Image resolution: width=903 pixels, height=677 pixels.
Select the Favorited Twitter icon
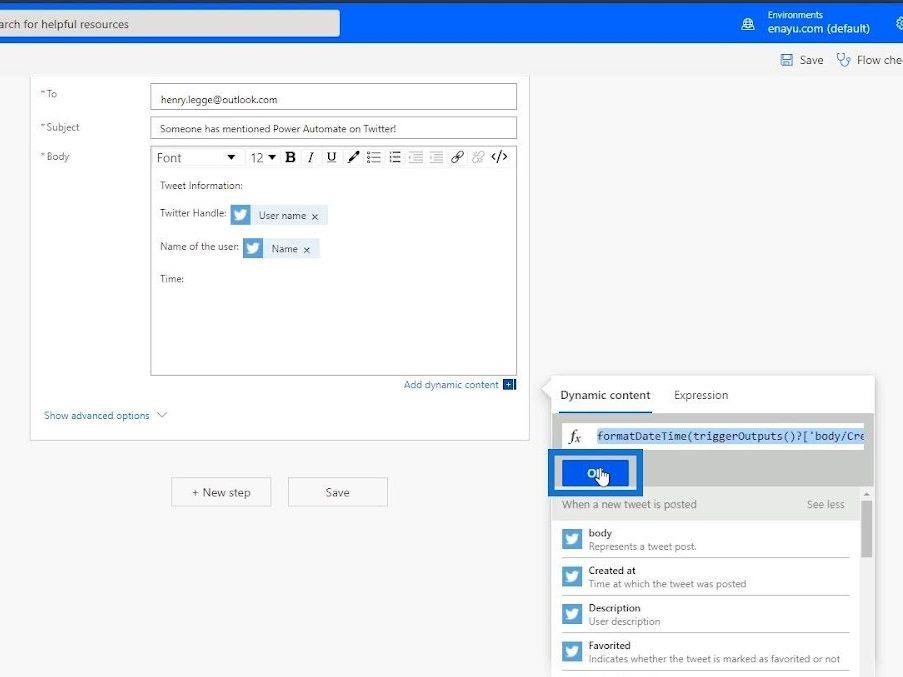point(572,652)
